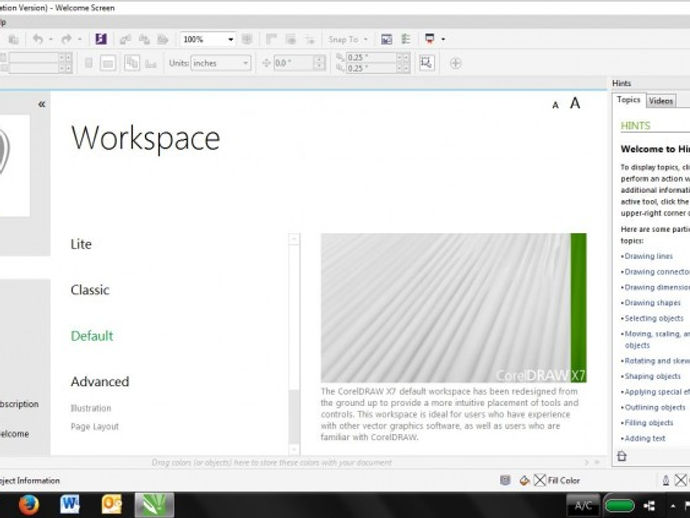Click the small A decrease text size
Screen dimensions: 690x518
coord(555,105)
